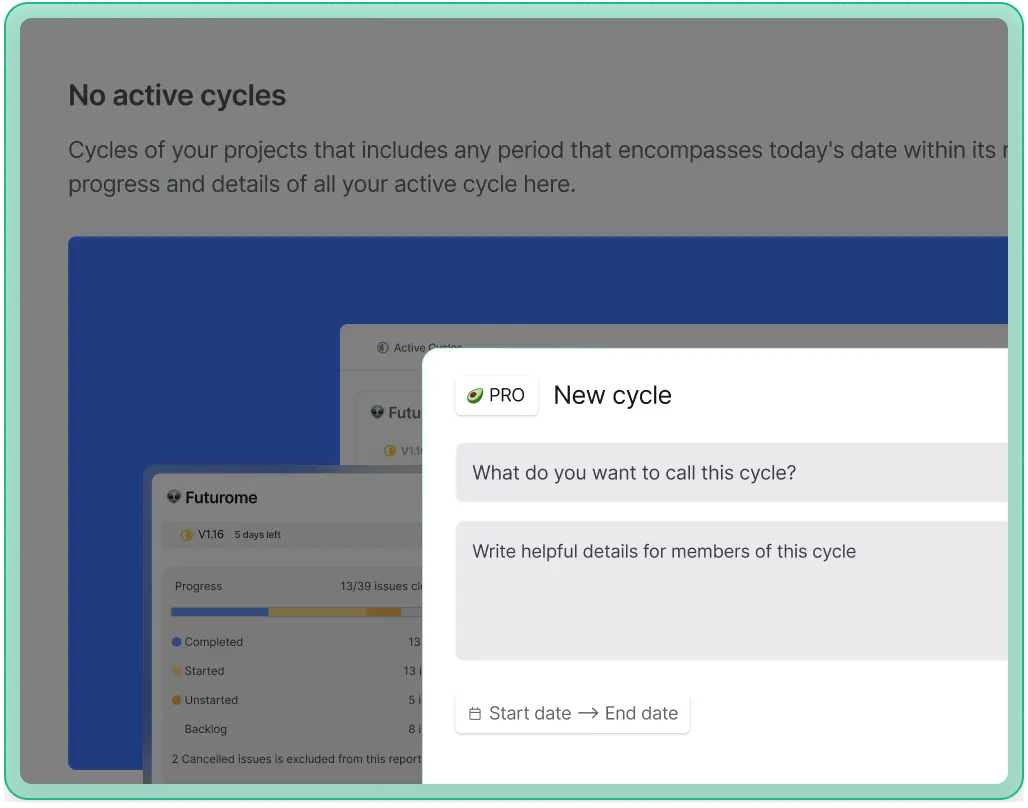Select the Backlog row in progress list
This screenshot has height=808, width=1028.
(206, 729)
